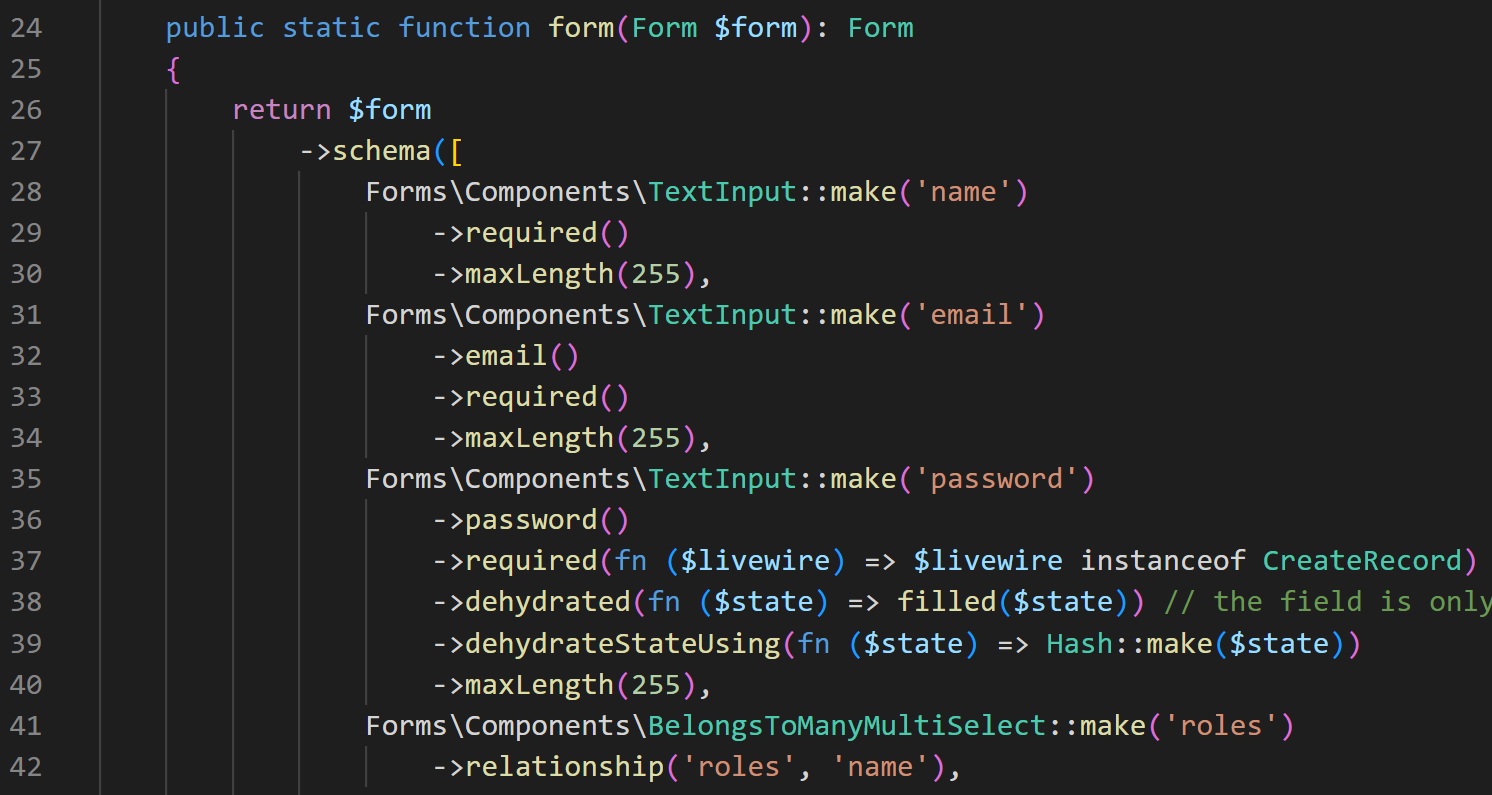Click the 'dehydrateStateUsing' method name
The image size is (1492, 795).
point(622,643)
